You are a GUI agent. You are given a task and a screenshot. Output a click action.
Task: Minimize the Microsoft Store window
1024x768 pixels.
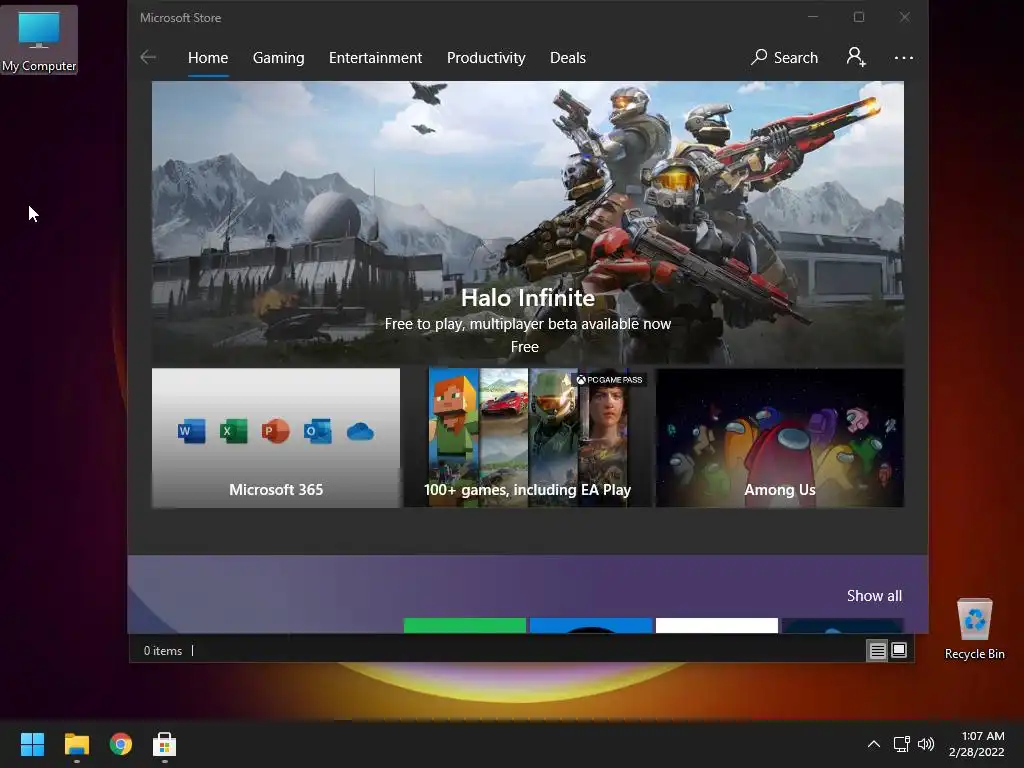[813, 17]
